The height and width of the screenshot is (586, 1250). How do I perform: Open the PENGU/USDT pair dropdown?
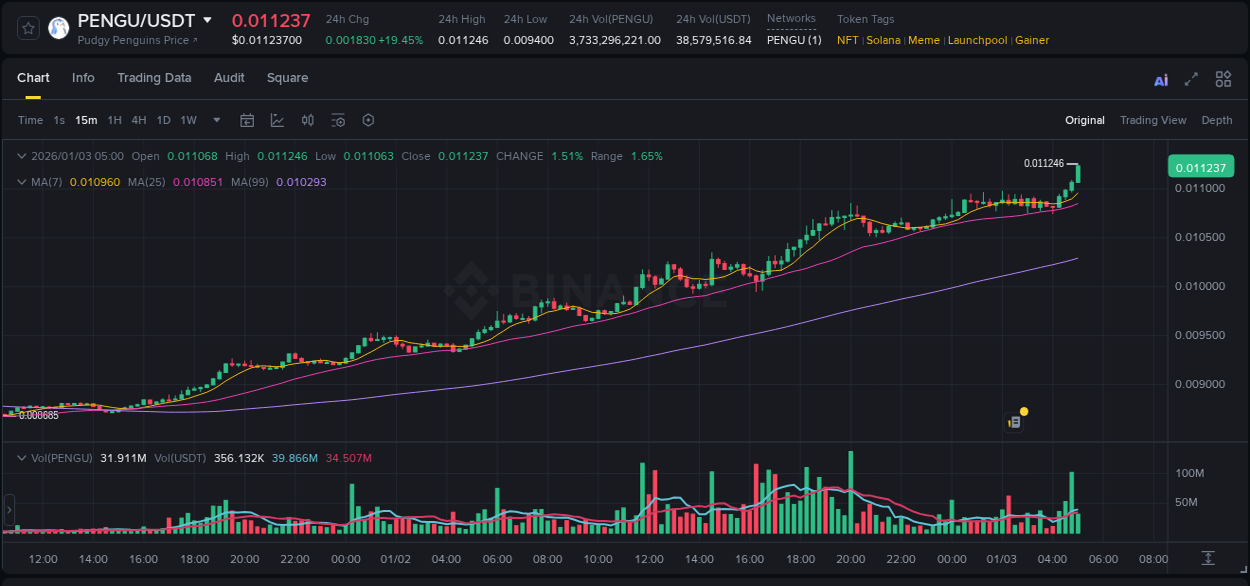206,19
